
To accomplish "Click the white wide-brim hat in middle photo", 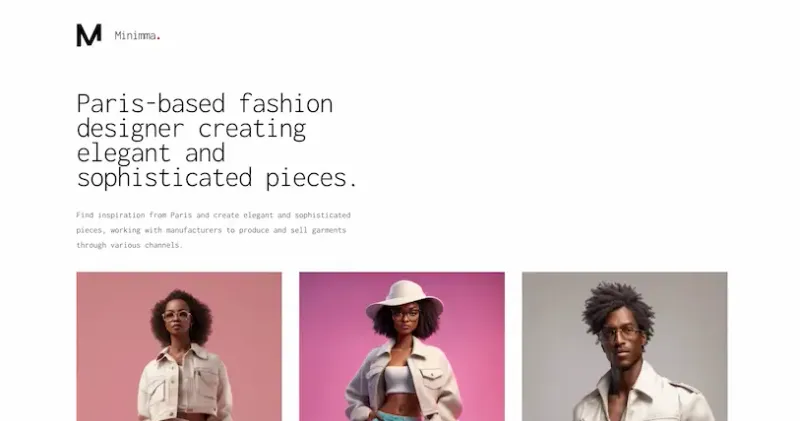I will pos(404,299).
